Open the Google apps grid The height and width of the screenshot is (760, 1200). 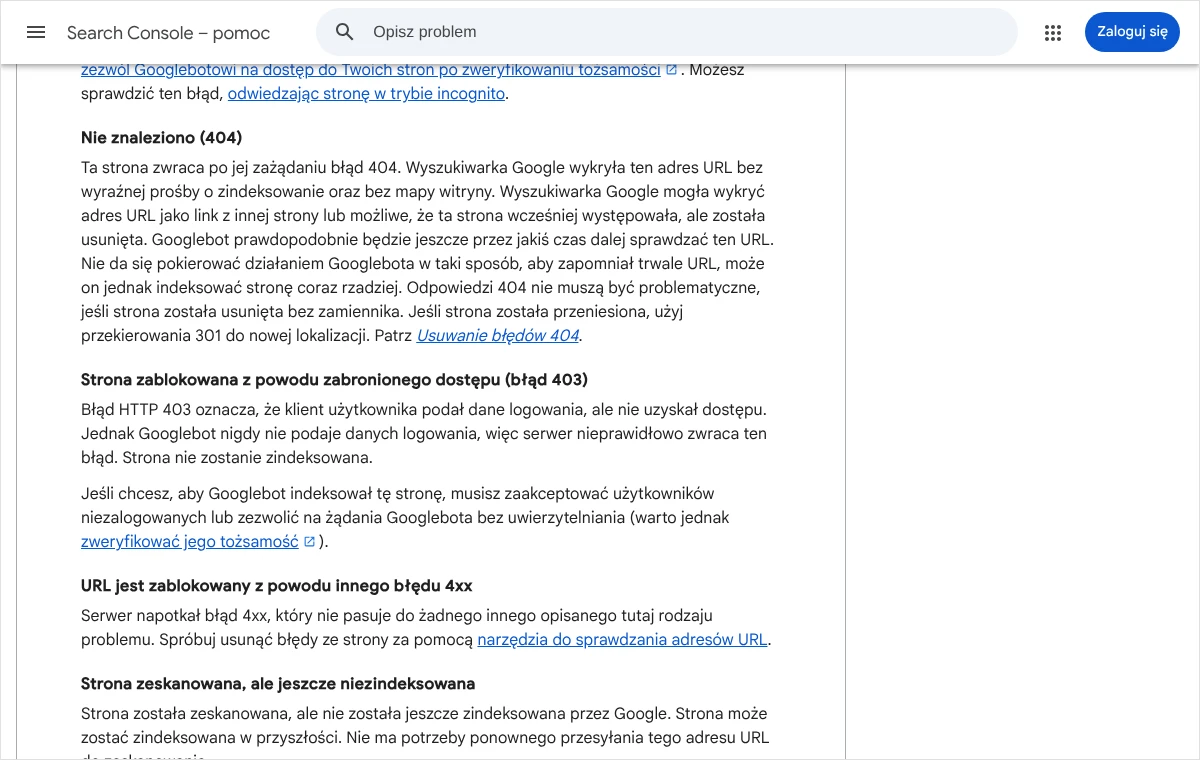click(x=1053, y=33)
